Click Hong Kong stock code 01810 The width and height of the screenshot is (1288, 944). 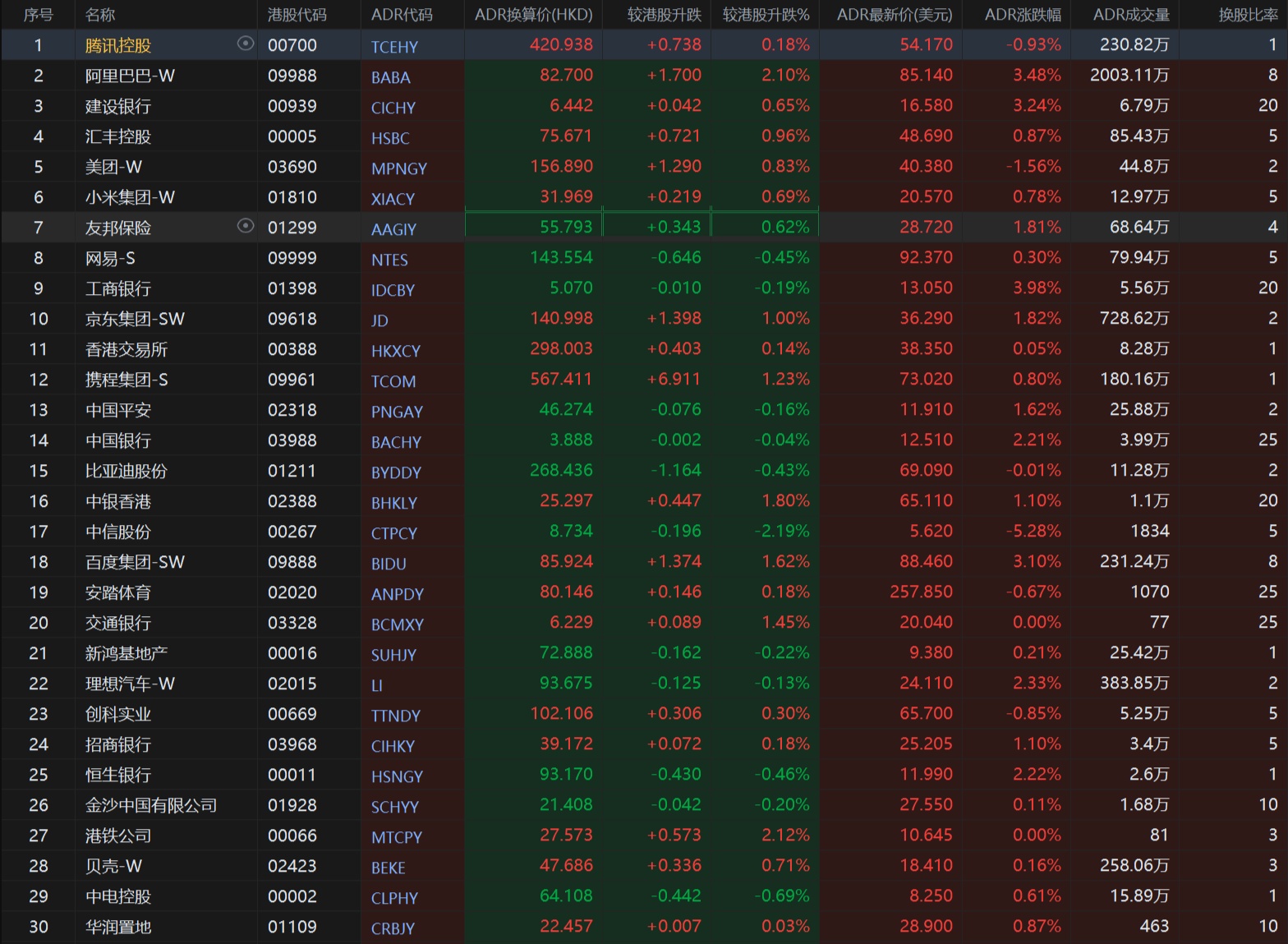click(x=292, y=197)
